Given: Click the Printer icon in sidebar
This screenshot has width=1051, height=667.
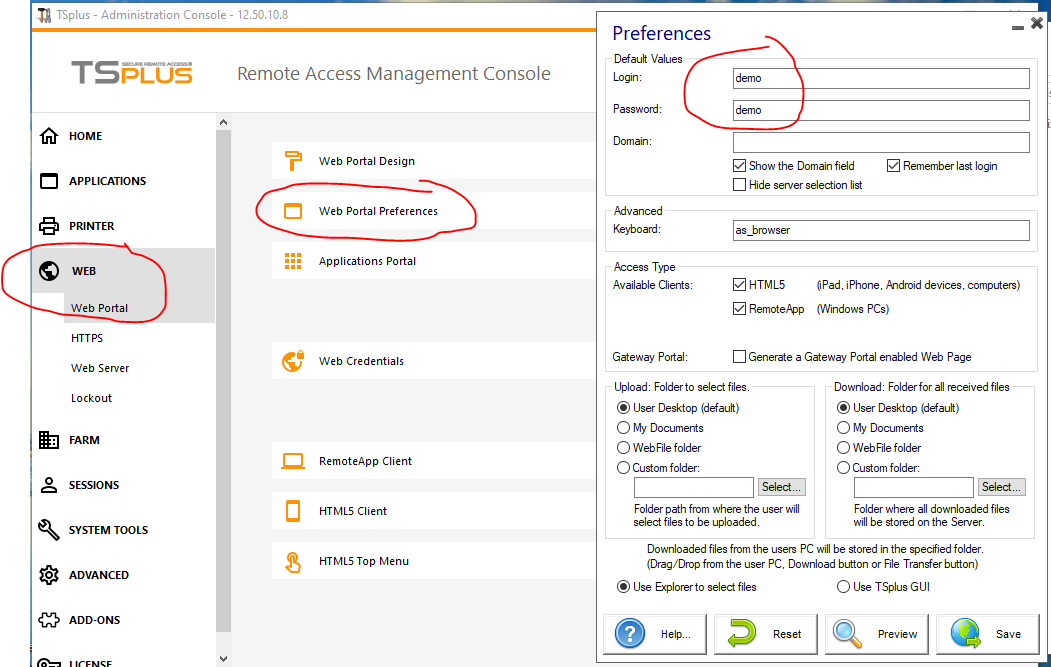Looking at the screenshot, I should [49, 226].
